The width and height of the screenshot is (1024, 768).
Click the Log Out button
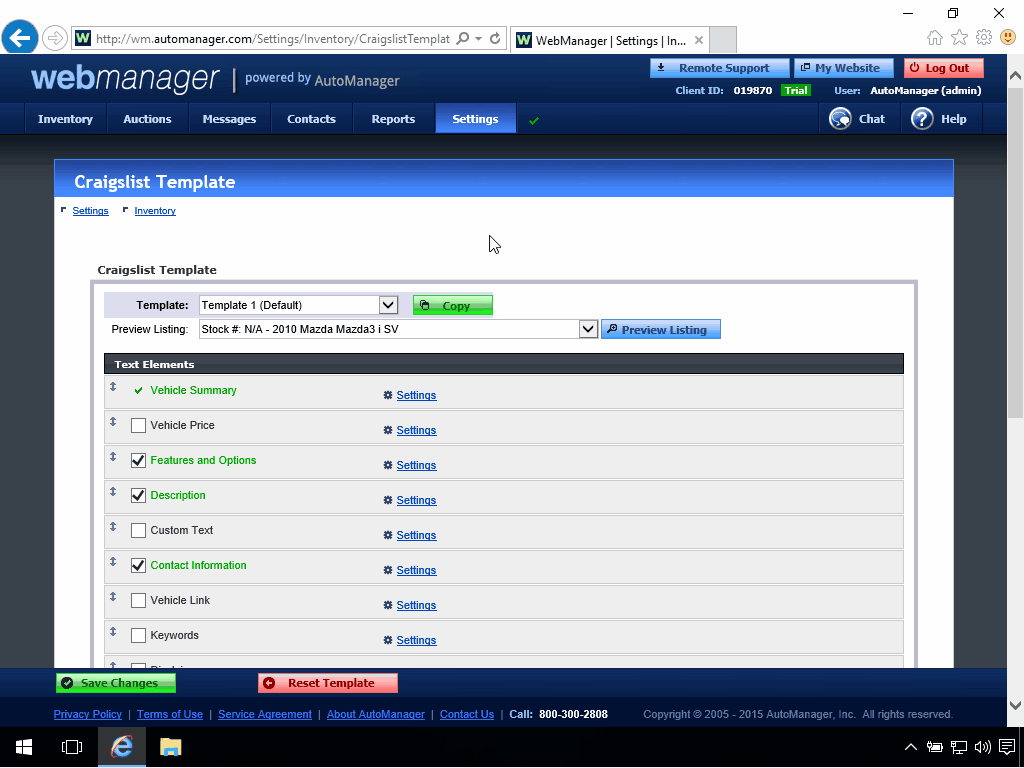point(944,68)
